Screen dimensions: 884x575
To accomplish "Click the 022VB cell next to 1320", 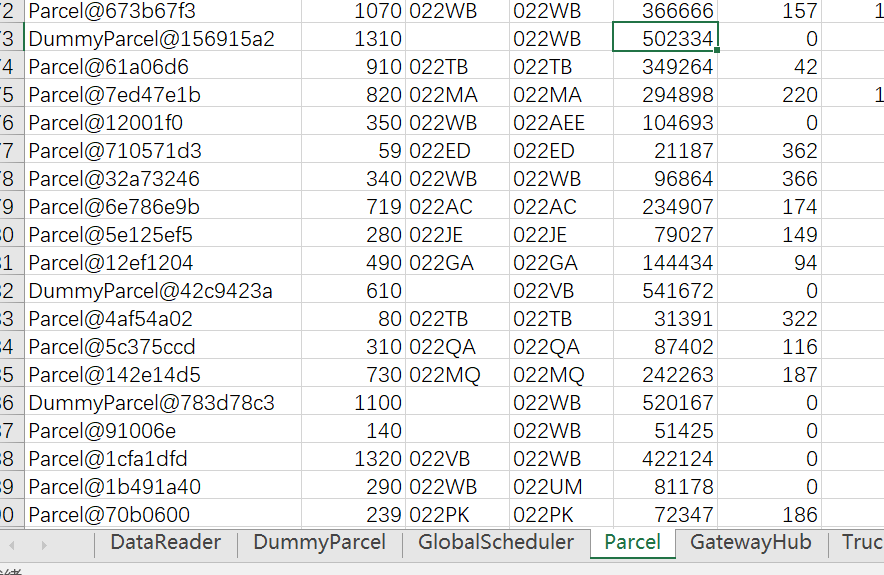I will pyautogui.click(x=457, y=457).
